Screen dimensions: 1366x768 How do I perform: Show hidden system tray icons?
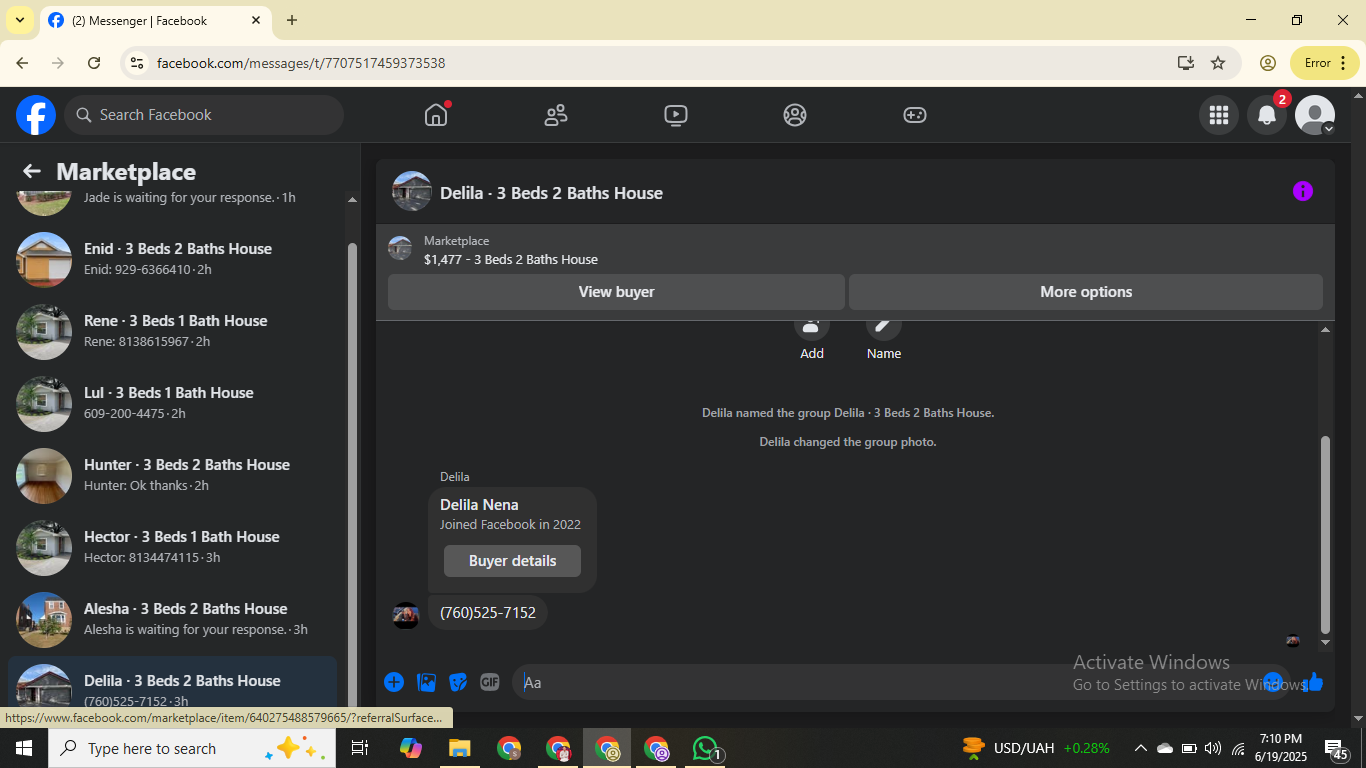(x=1140, y=748)
